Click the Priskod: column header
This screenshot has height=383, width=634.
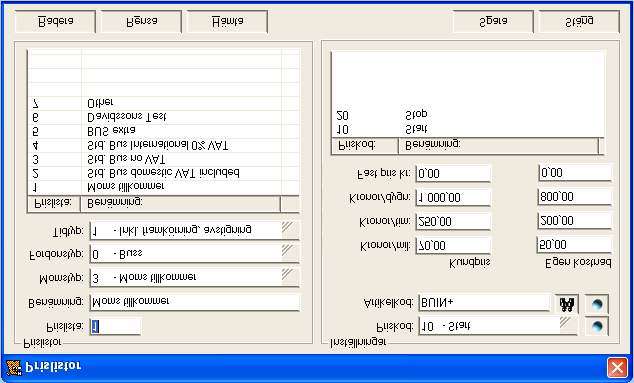click(x=365, y=145)
